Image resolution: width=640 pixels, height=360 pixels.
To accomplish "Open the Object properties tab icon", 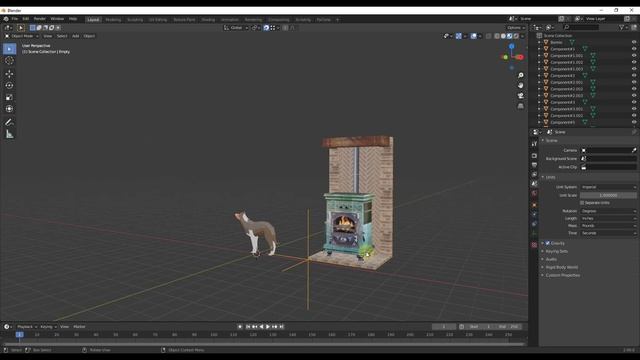I will coord(534,205).
